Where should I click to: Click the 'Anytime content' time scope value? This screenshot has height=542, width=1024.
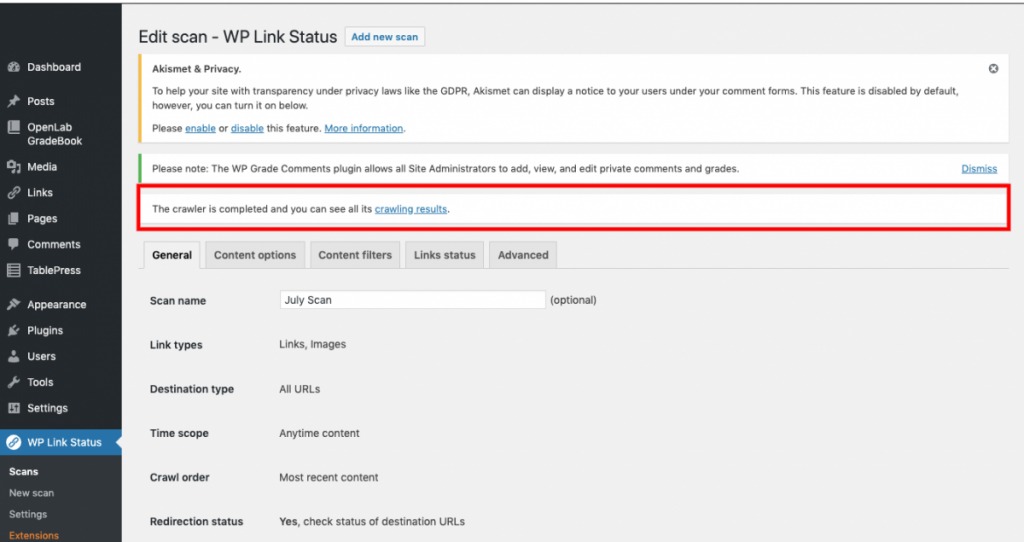(319, 433)
